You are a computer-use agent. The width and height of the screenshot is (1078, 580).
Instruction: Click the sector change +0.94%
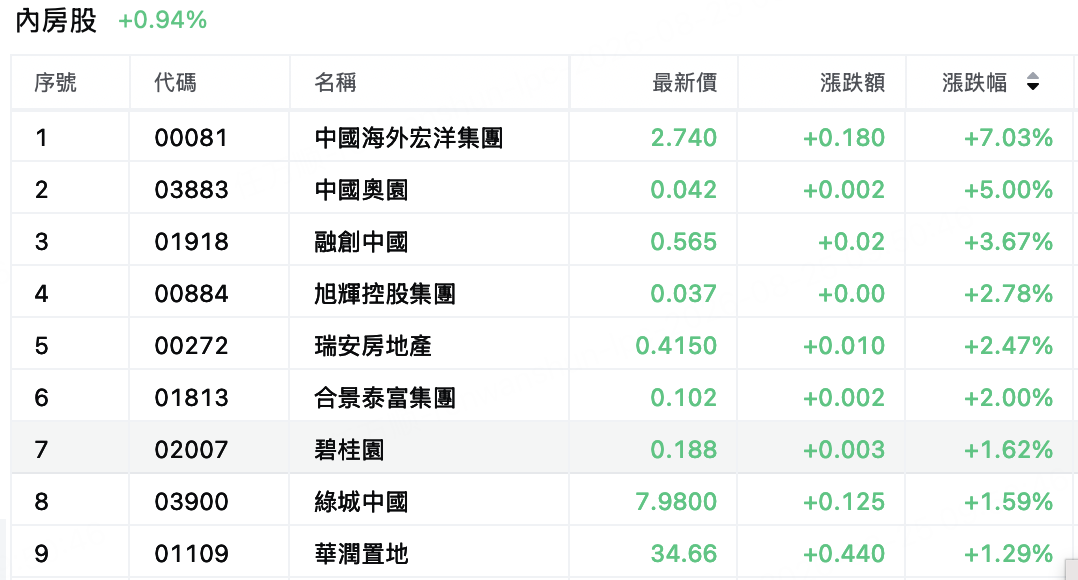[x=162, y=20]
